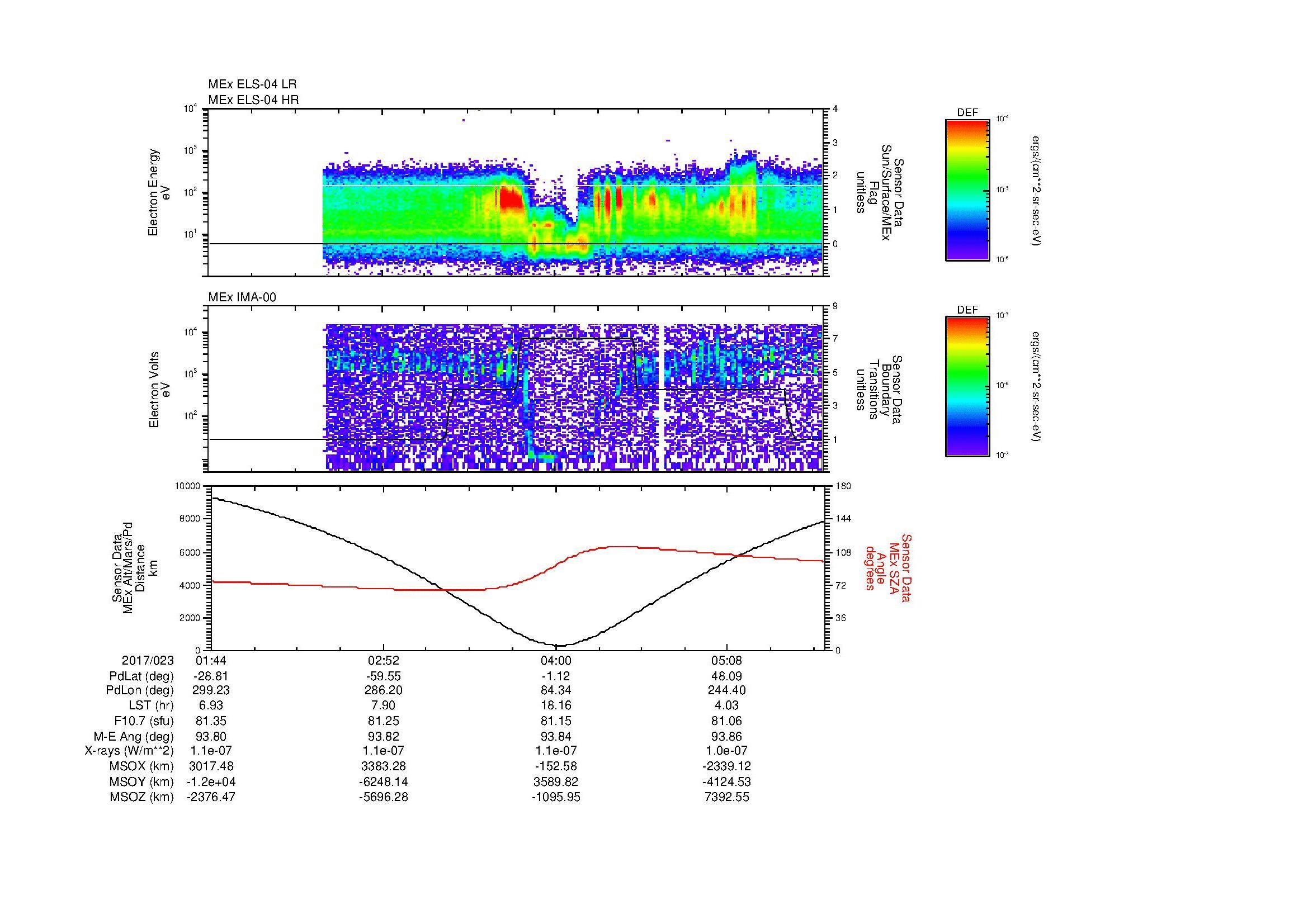Click the MSOZ value '-1095.95'

point(555,797)
